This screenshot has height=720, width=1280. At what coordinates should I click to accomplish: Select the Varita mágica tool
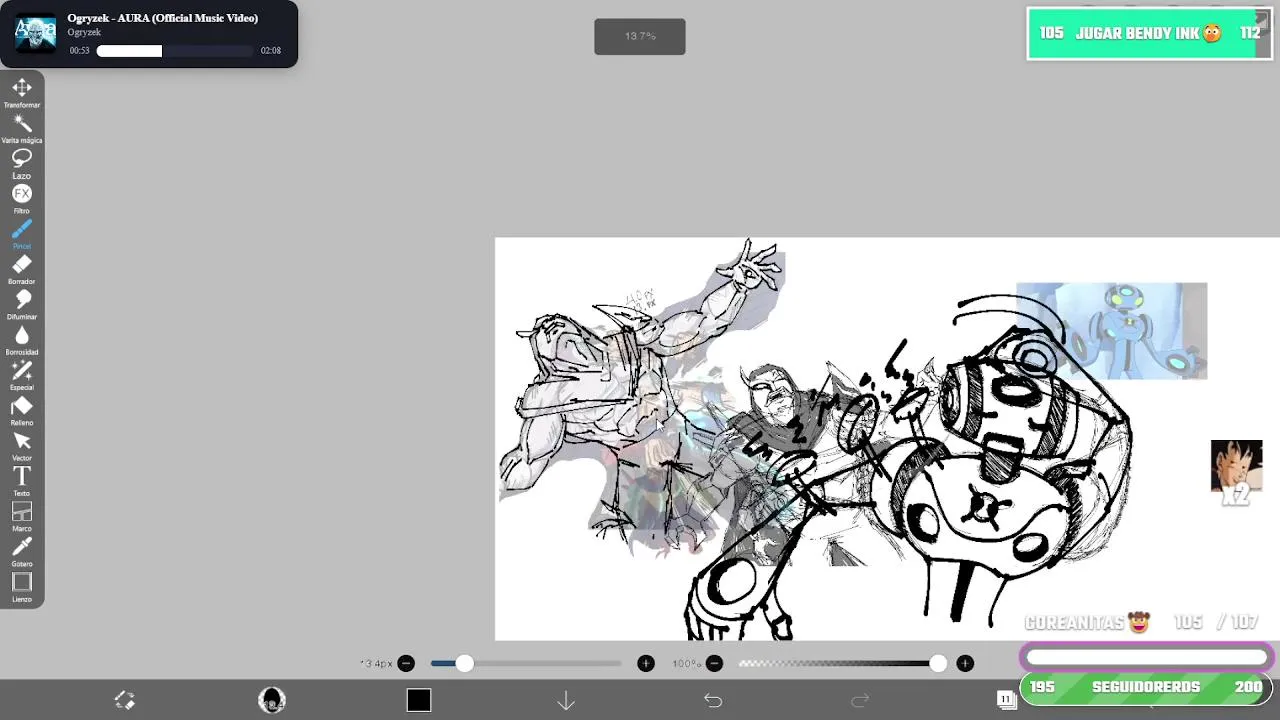click(22, 128)
